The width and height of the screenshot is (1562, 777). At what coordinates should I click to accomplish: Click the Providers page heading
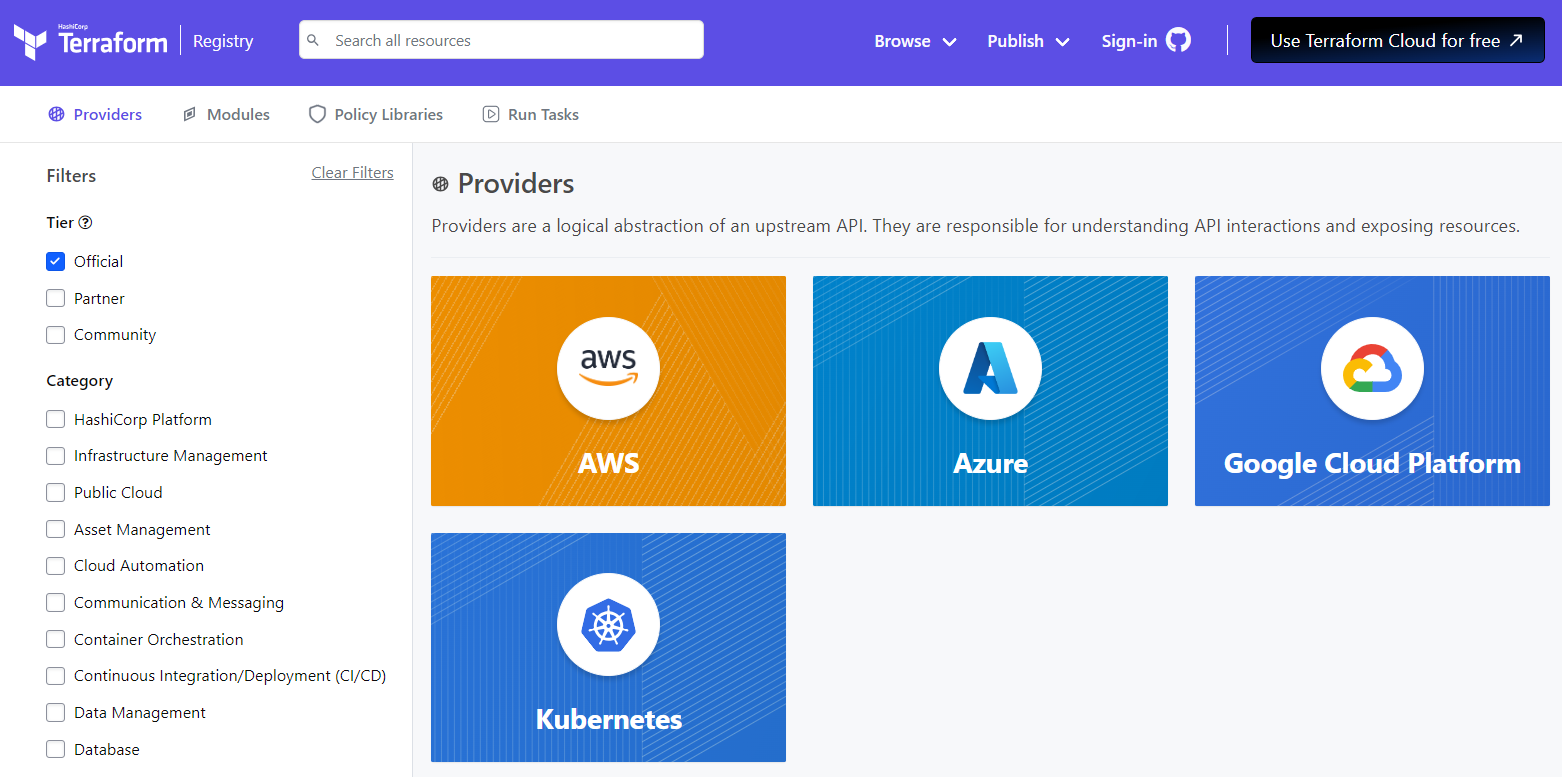516,184
